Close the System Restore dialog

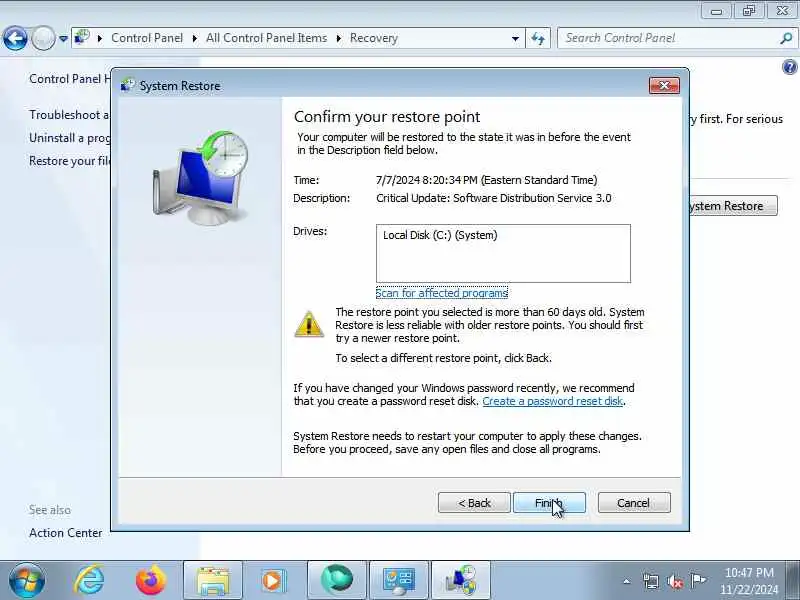(x=664, y=85)
